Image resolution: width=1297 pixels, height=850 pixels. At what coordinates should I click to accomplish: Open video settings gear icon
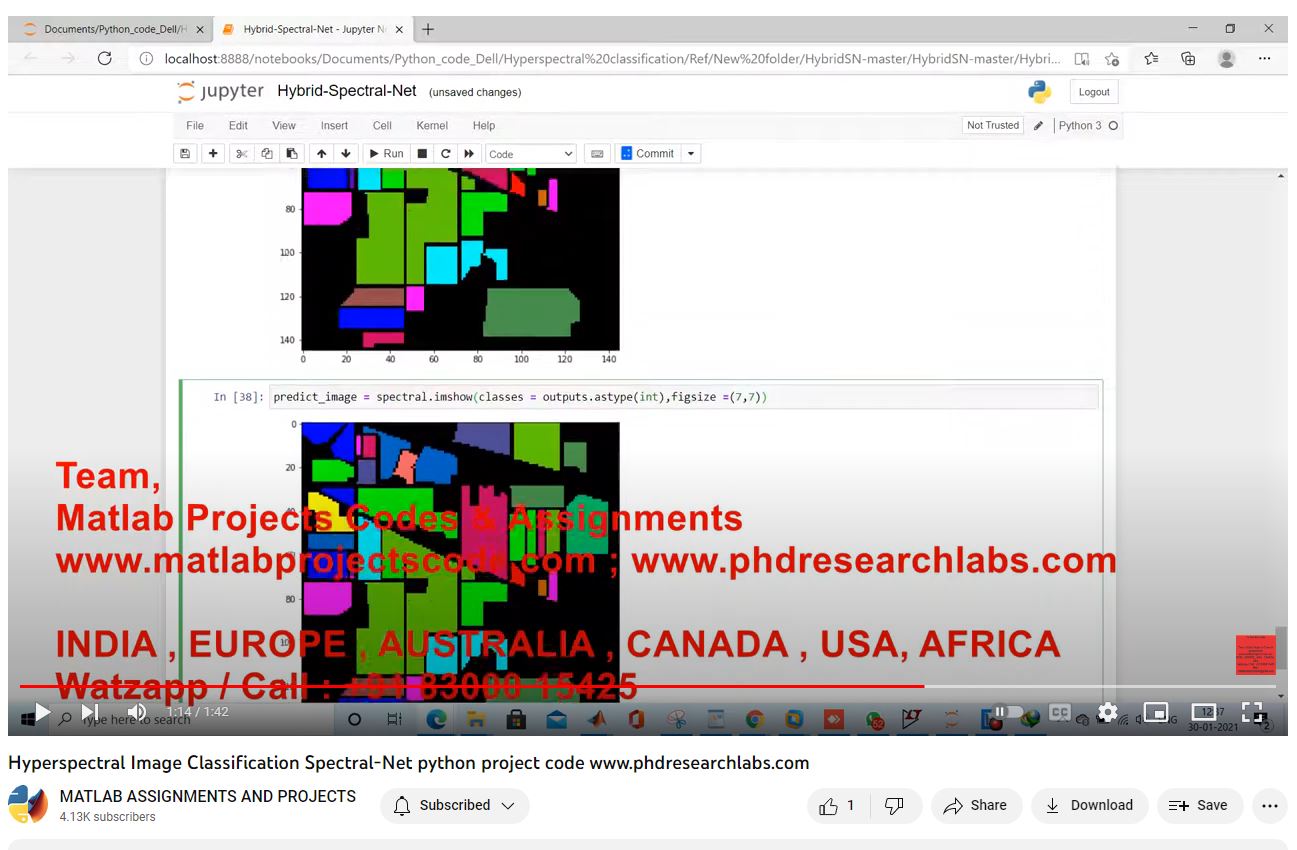1107,712
